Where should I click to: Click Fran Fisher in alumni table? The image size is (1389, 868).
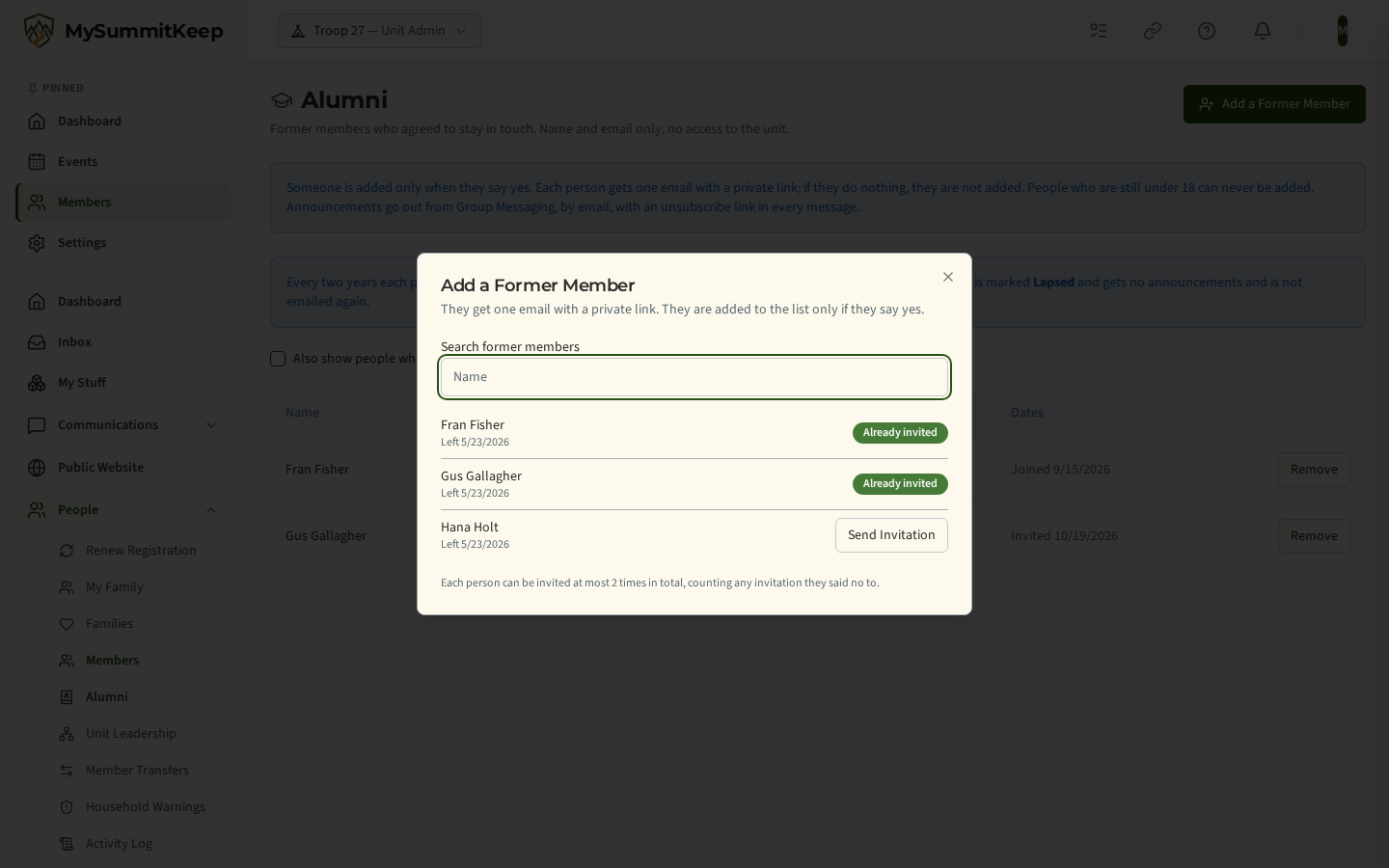(317, 470)
